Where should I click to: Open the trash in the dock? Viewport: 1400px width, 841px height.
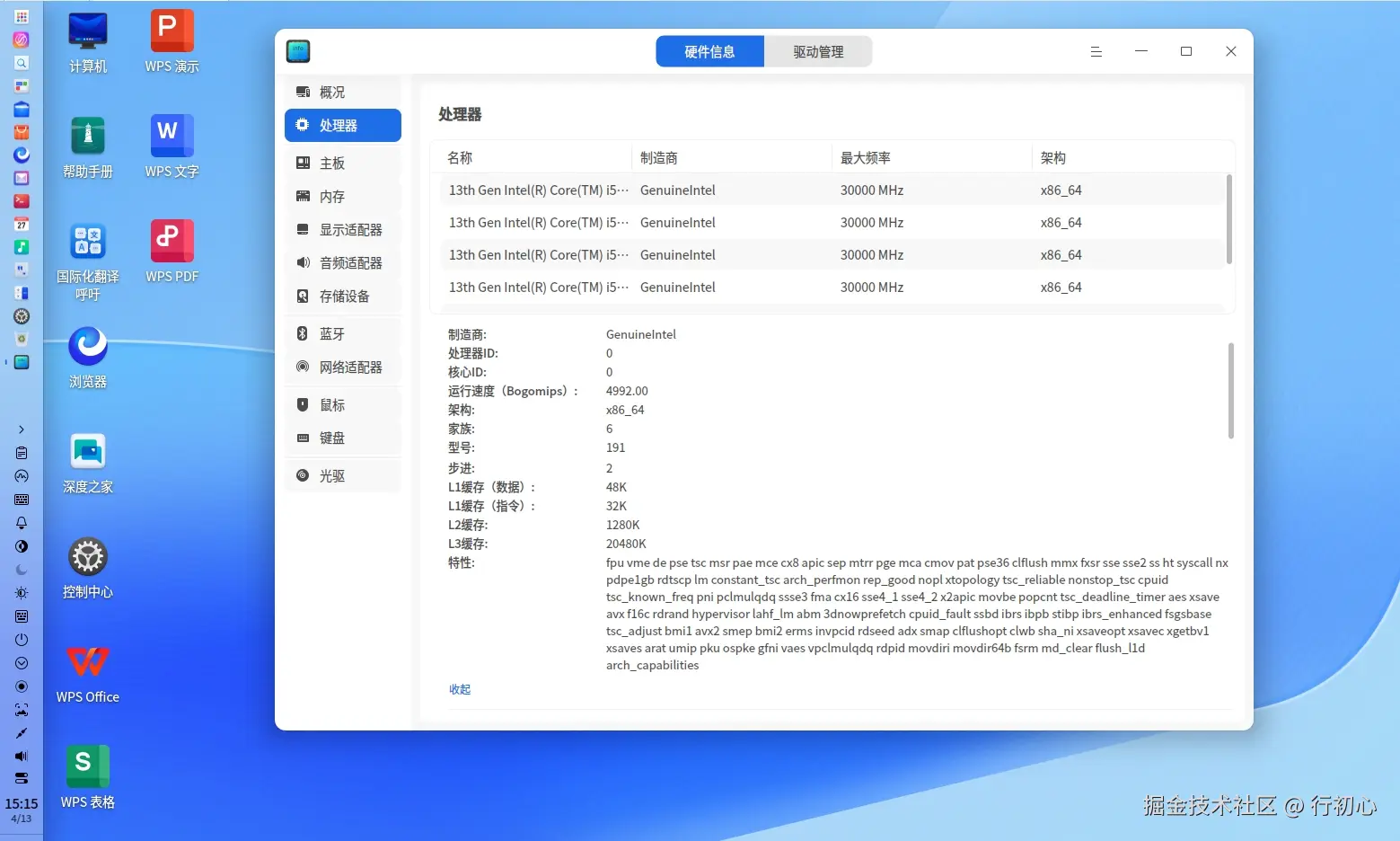click(22, 339)
